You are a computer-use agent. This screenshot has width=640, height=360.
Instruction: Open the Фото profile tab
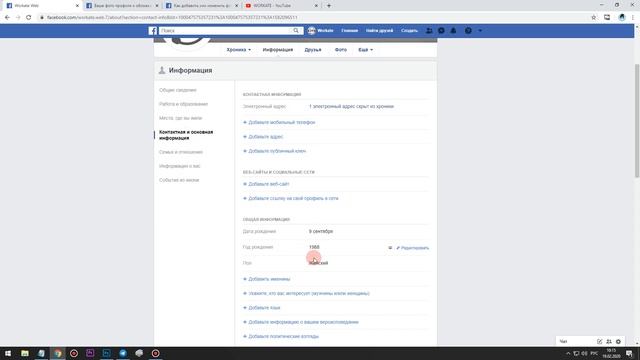(x=341, y=50)
